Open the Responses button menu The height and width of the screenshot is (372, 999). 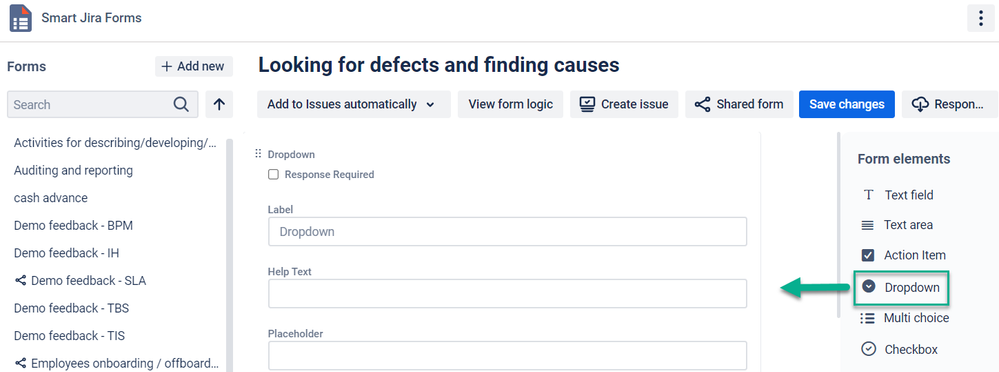pyautogui.click(x=950, y=104)
